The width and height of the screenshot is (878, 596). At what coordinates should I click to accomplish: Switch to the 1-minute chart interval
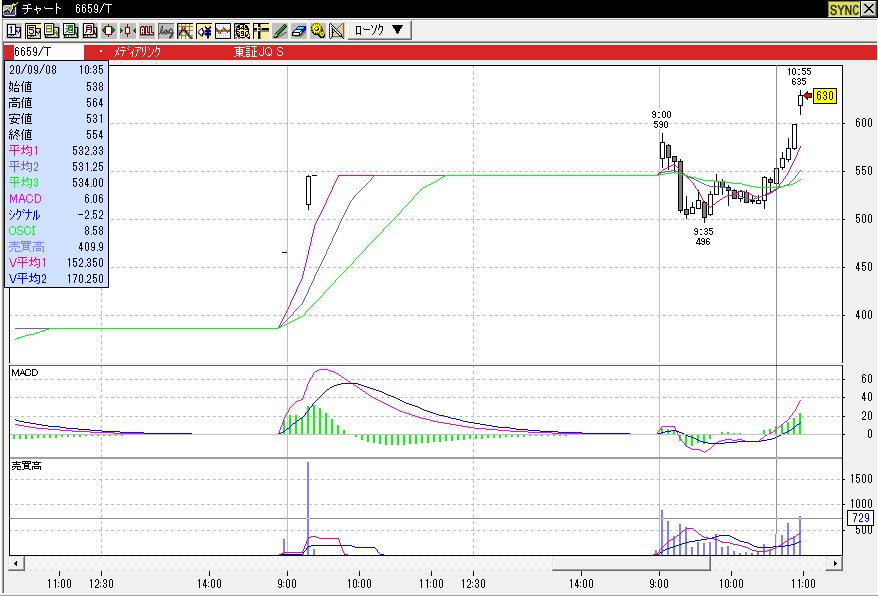tap(14, 30)
